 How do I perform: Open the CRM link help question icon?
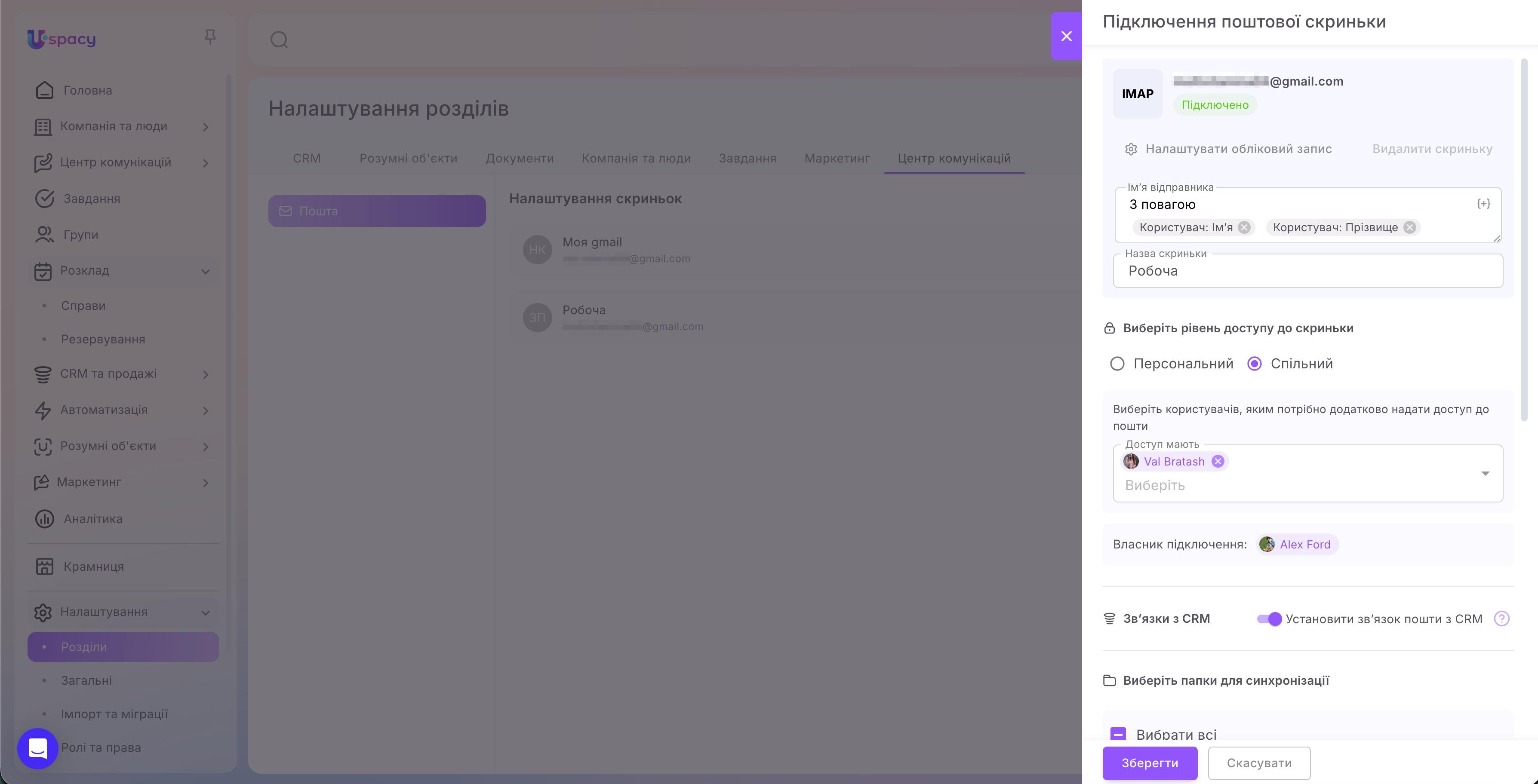1501,619
